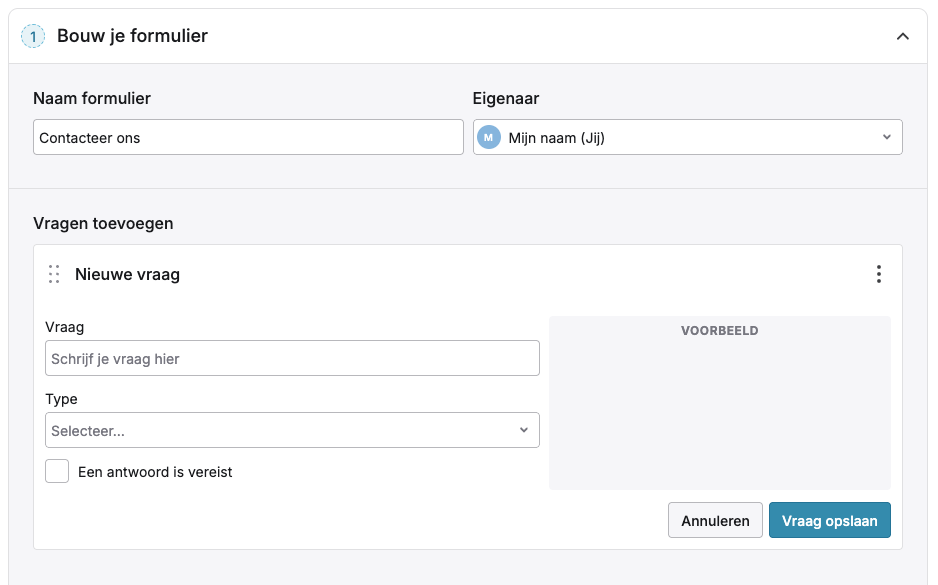Click the Een antwoord is vereist label

pos(155,472)
